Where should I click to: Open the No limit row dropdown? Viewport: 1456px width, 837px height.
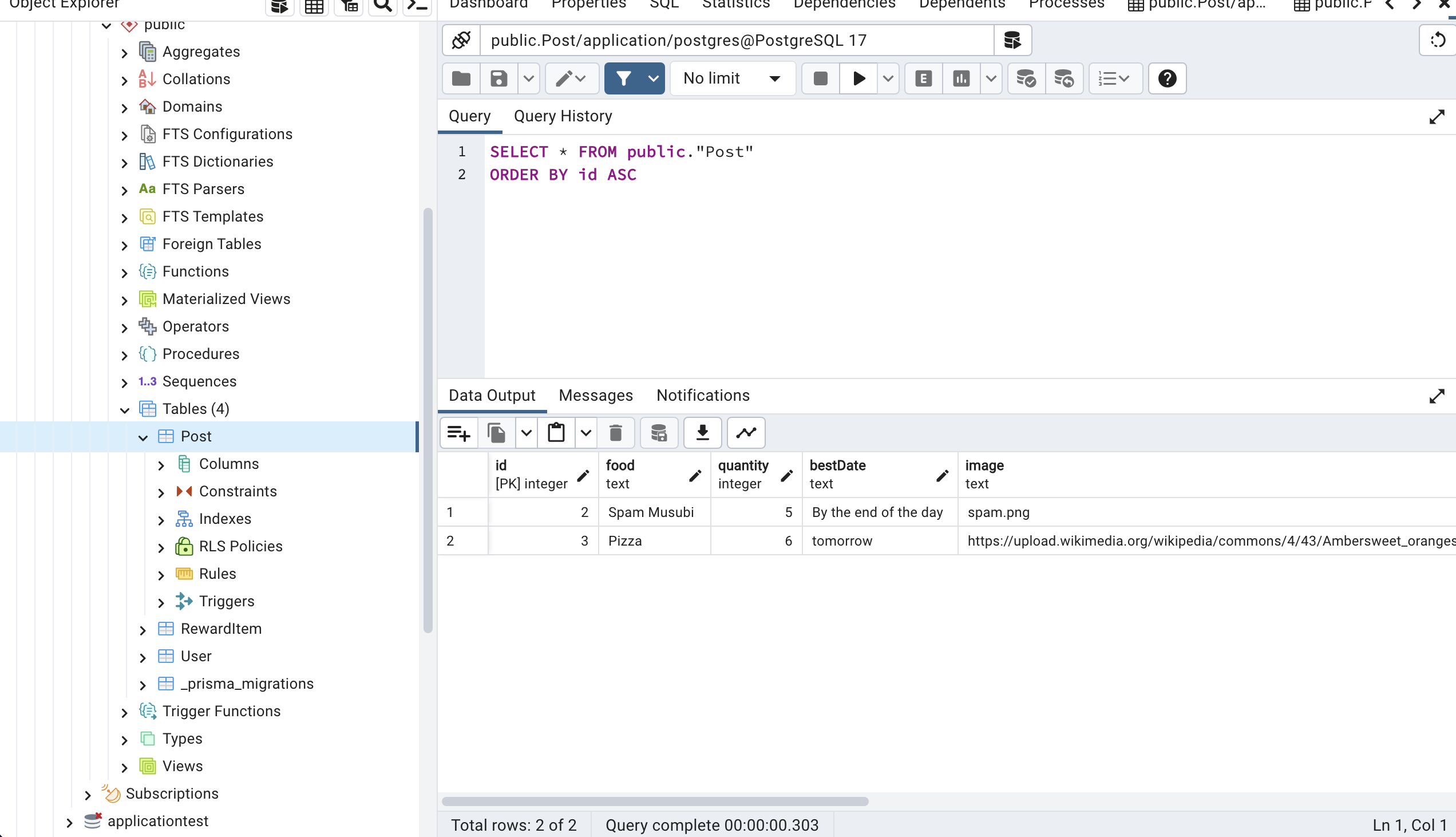(x=733, y=78)
